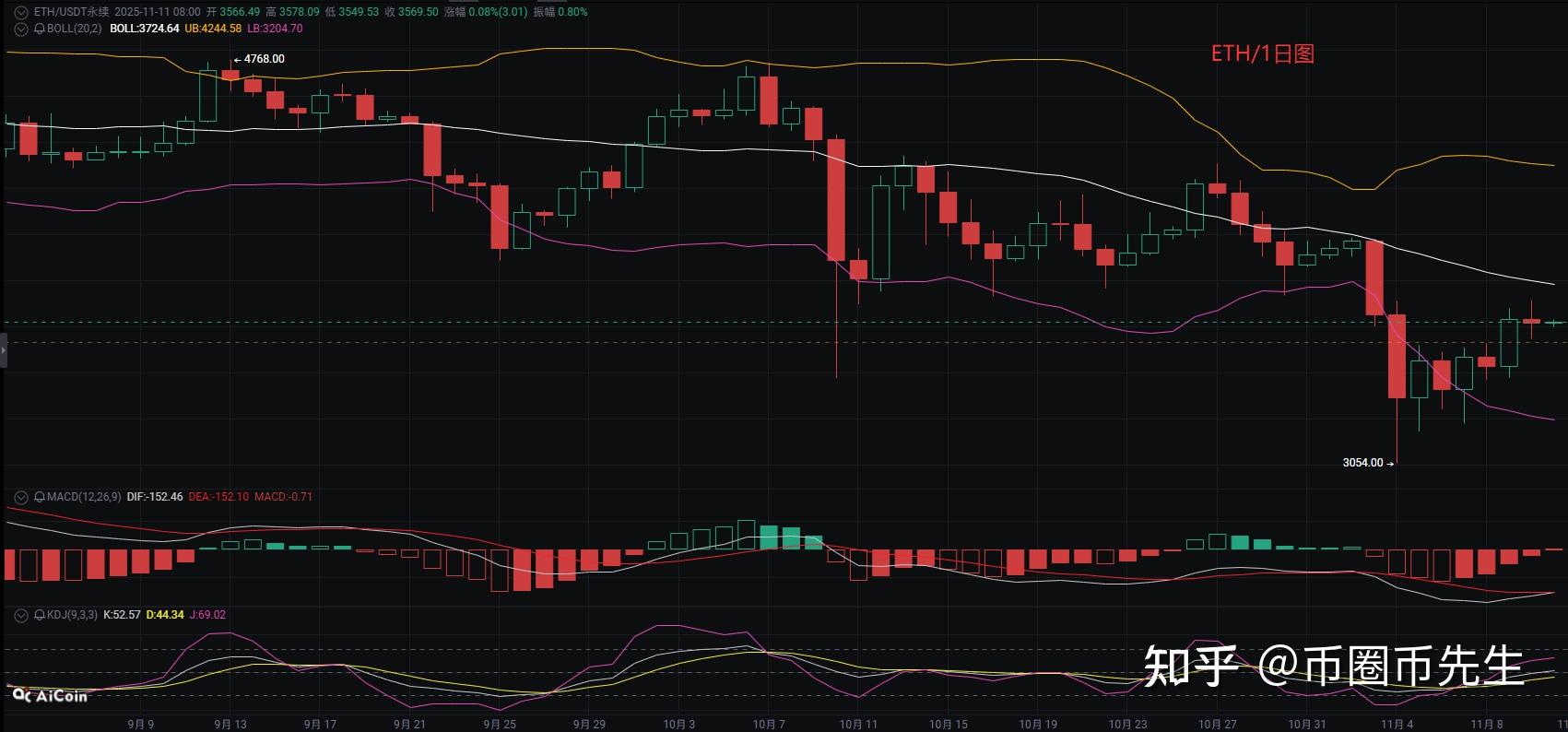The image size is (1568, 732).
Task: Click the AiCoin logo watermark
Action: point(50,696)
